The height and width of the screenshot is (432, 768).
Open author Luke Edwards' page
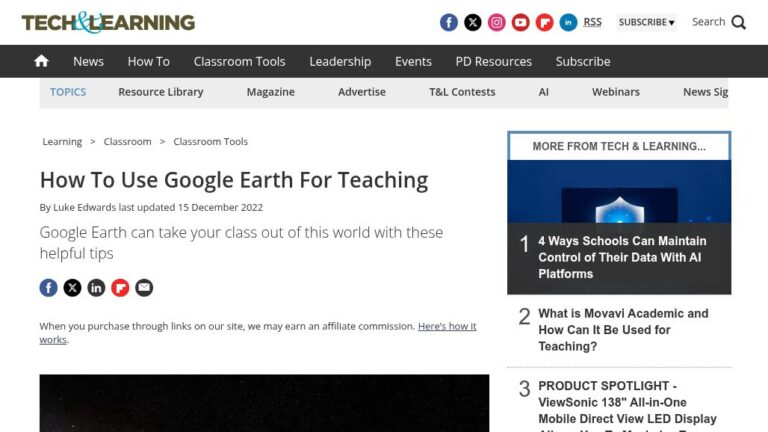[84, 207]
